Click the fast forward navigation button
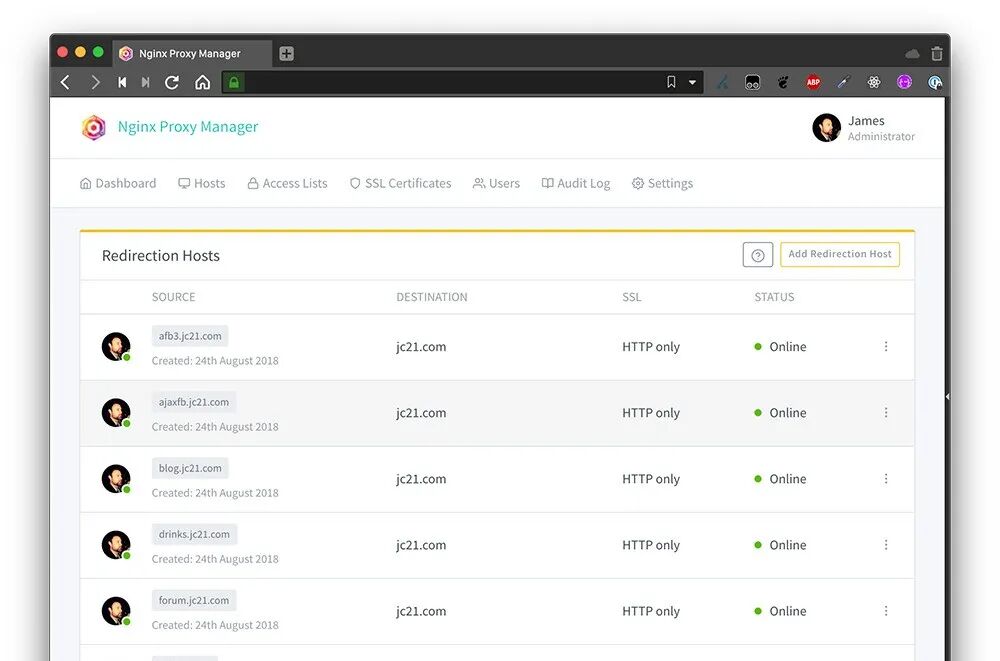1000x661 pixels. [x=145, y=82]
